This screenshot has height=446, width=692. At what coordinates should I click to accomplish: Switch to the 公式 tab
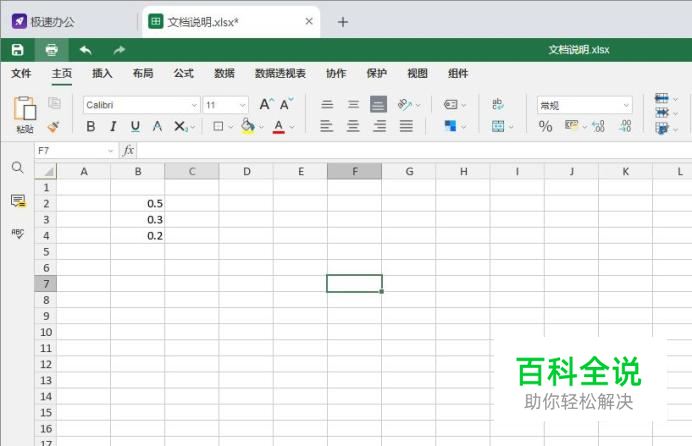pyautogui.click(x=183, y=73)
